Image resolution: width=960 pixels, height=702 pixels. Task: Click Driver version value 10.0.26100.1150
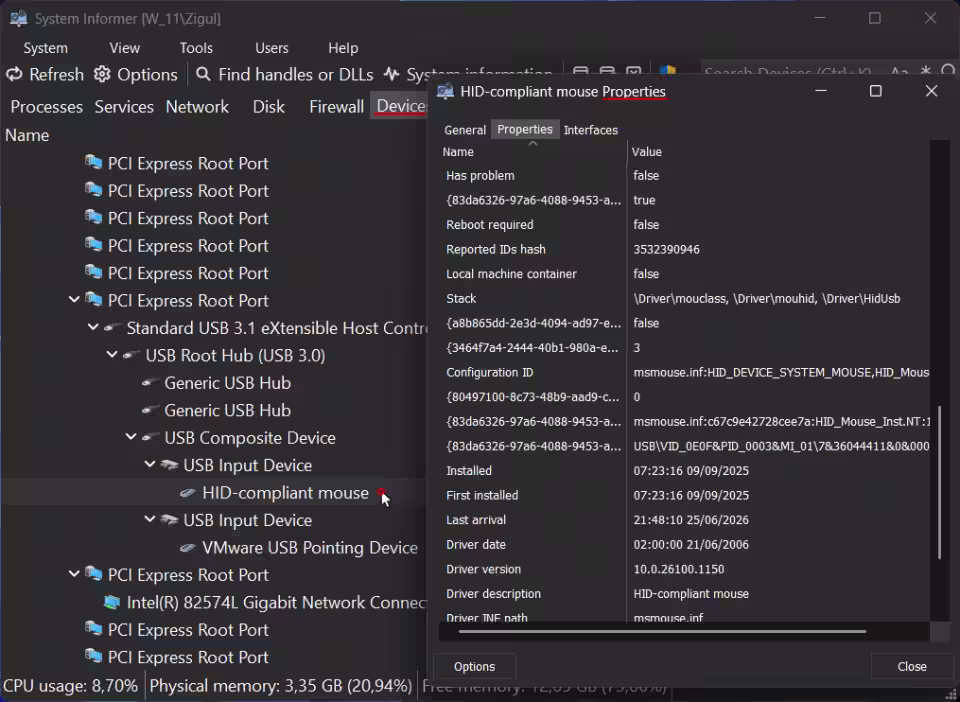click(x=678, y=569)
